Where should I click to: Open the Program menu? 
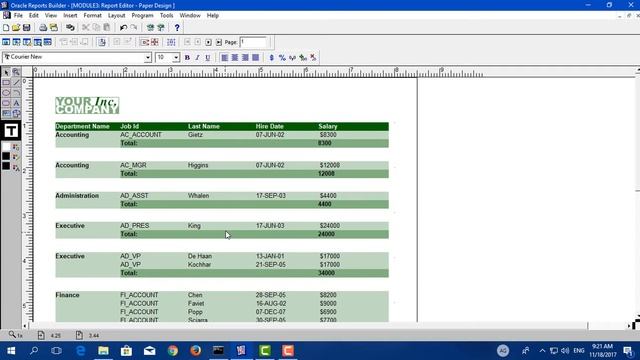(142, 16)
